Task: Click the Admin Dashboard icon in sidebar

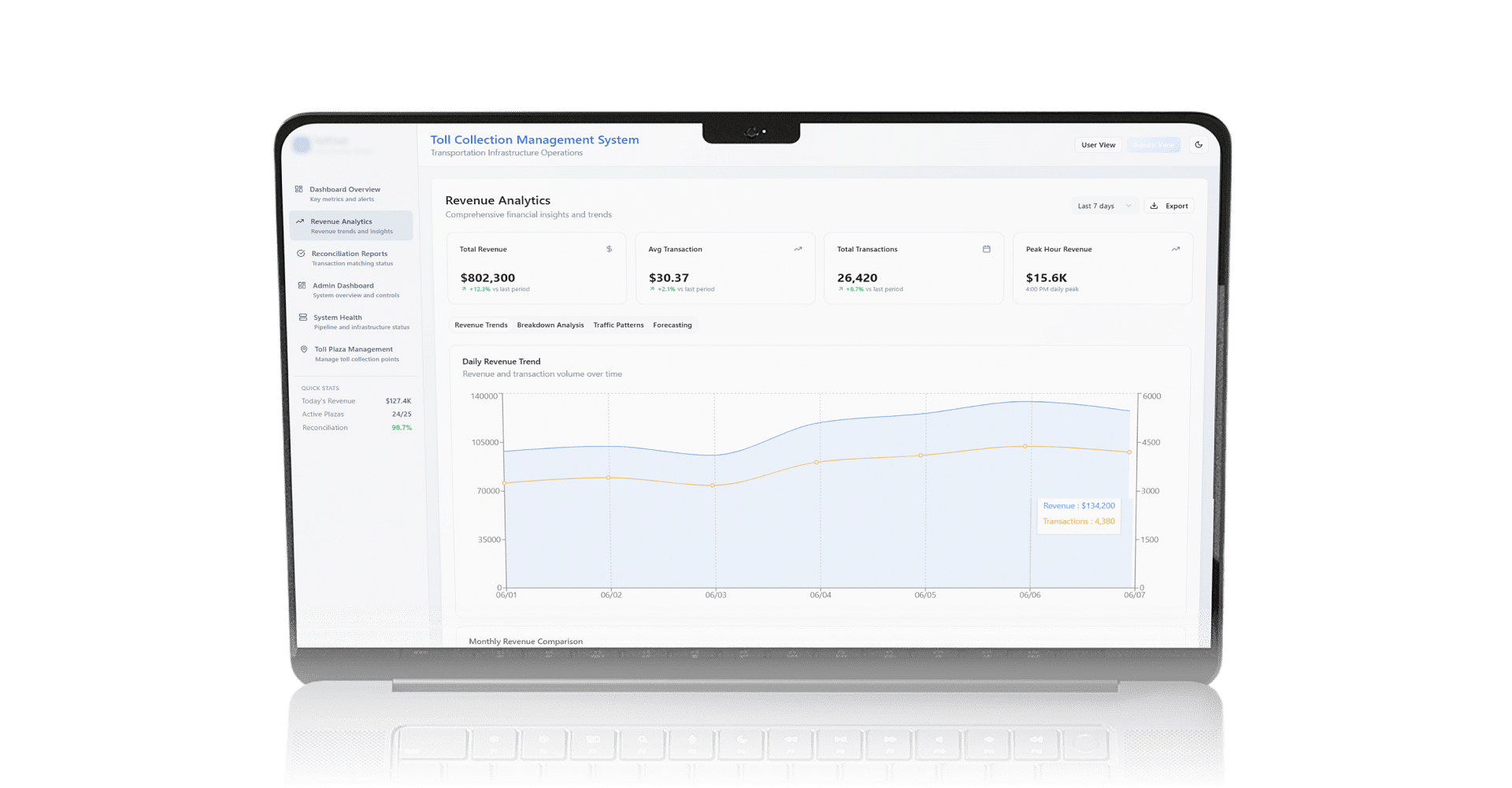Action: coord(302,285)
